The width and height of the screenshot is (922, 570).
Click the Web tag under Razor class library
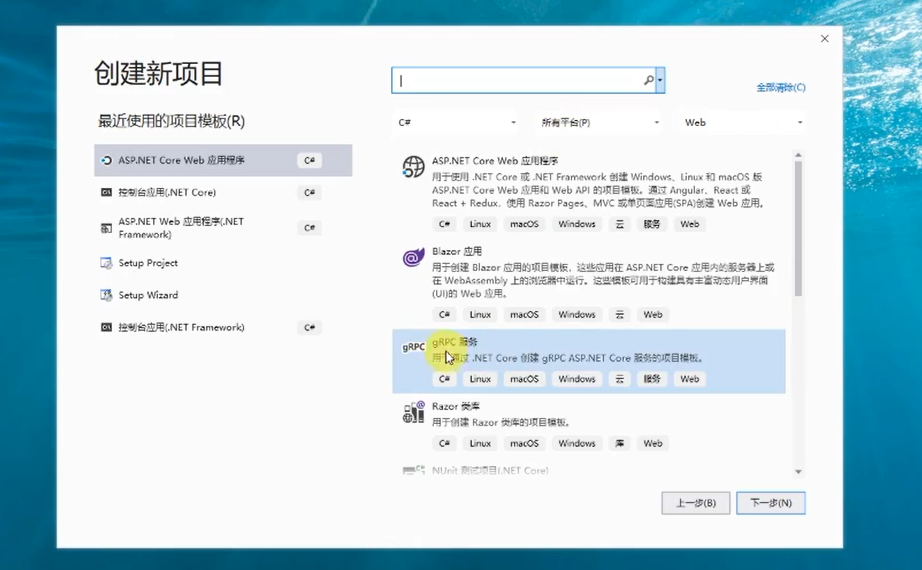click(x=653, y=444)
